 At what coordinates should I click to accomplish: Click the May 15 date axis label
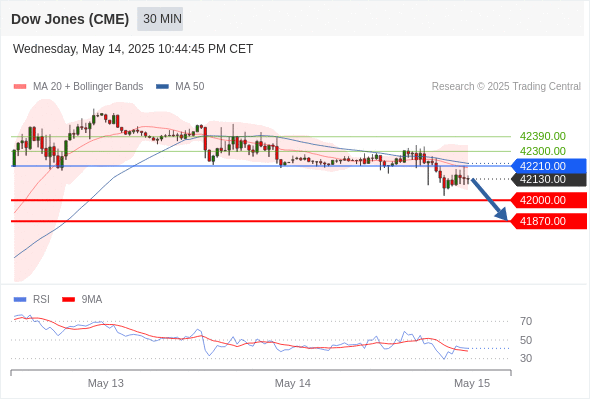(472, 383)
